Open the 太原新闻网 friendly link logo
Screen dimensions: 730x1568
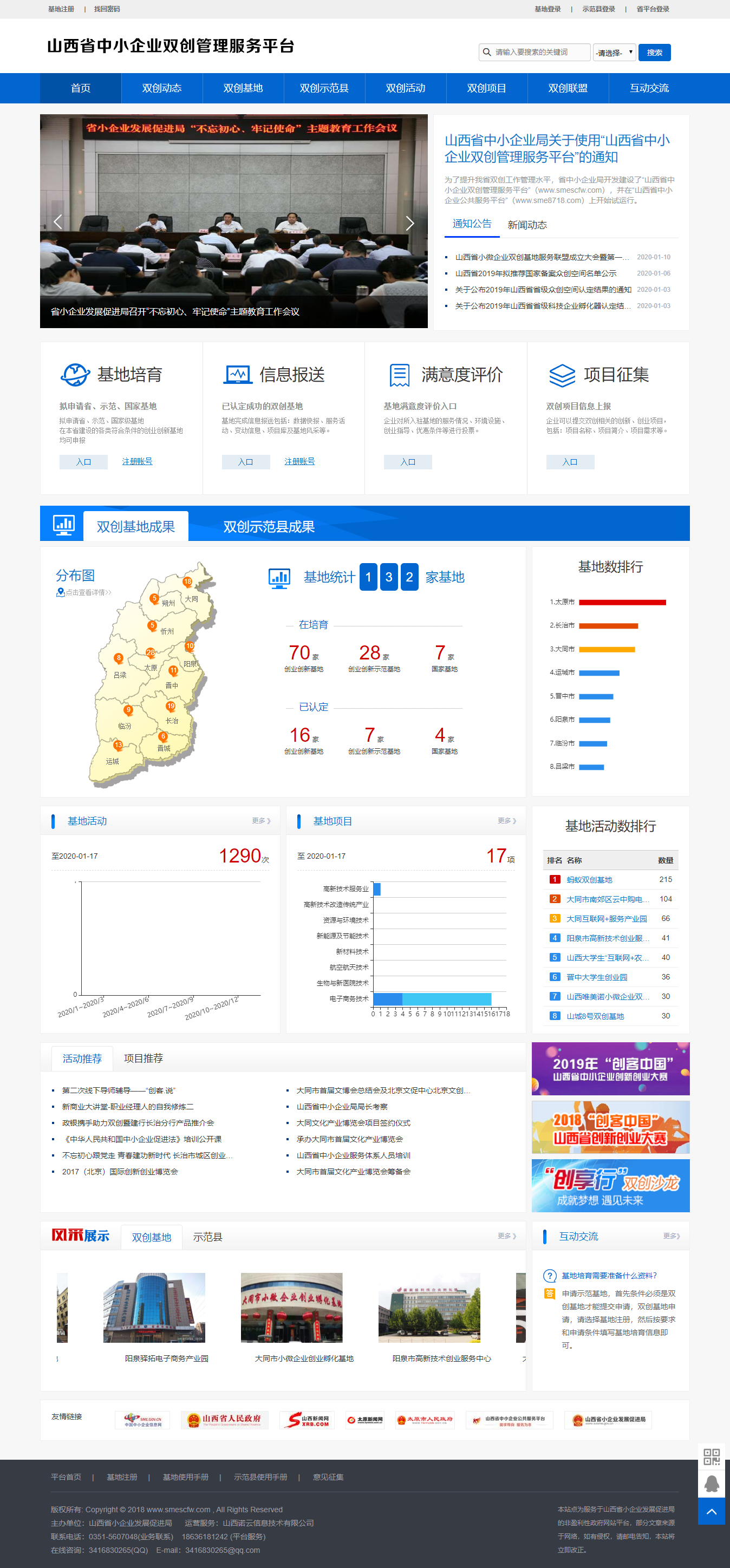[364, 1420]
